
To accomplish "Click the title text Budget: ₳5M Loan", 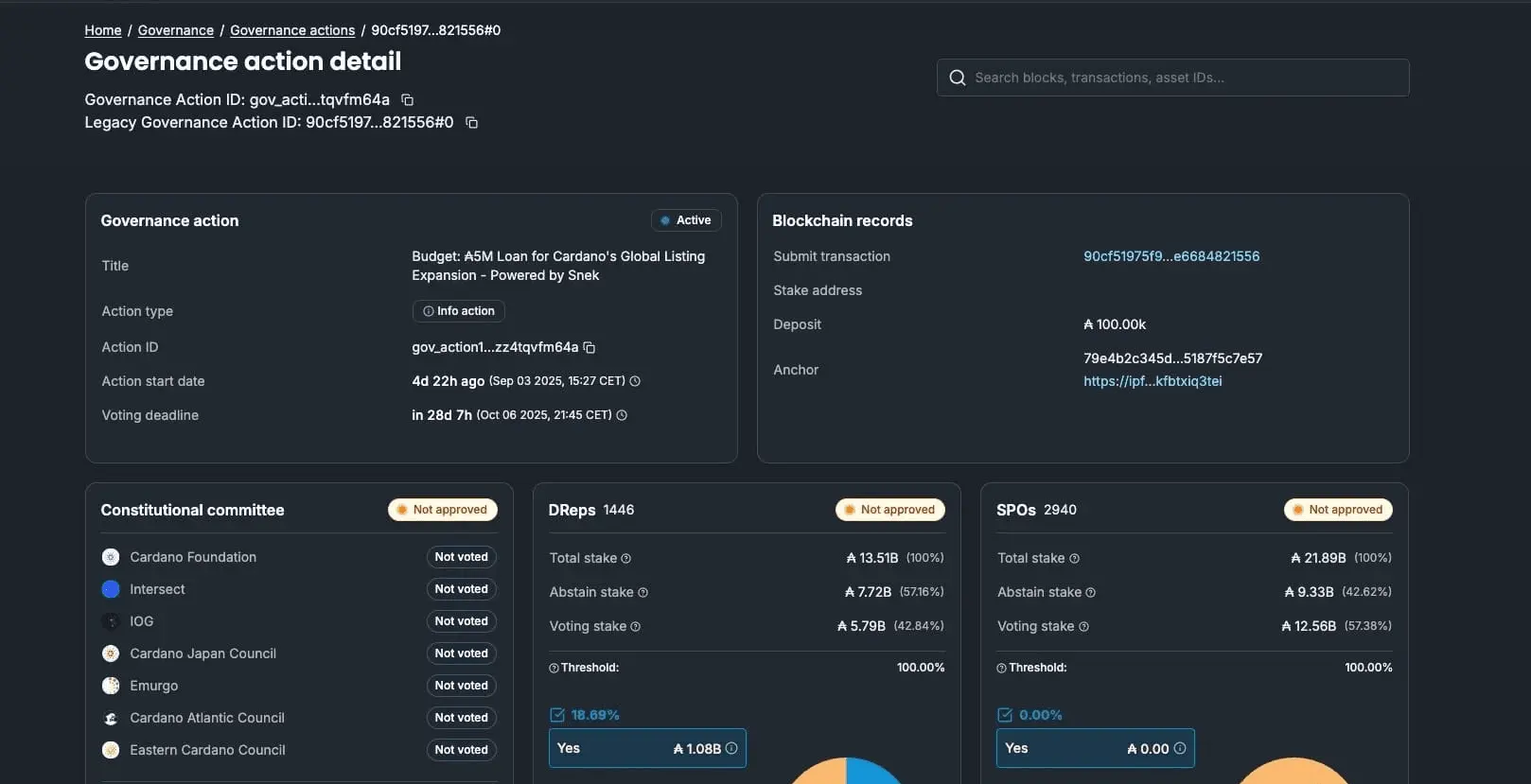I will (558, 266).
